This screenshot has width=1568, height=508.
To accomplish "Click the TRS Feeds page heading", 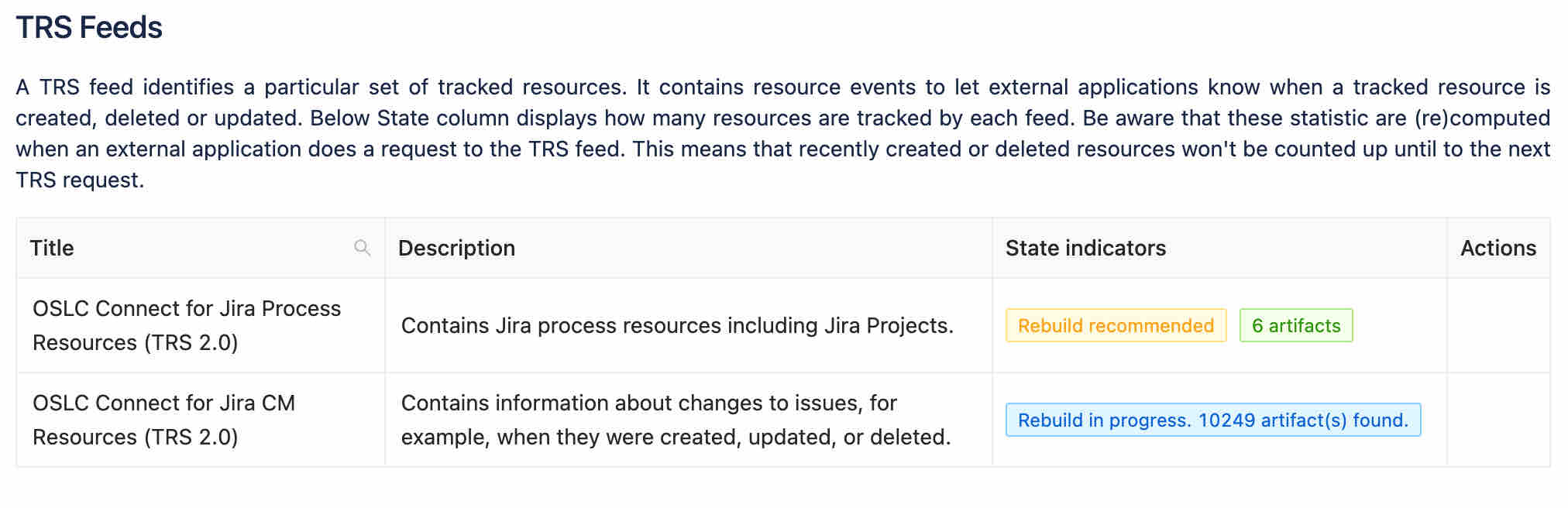I will point(89,28).
